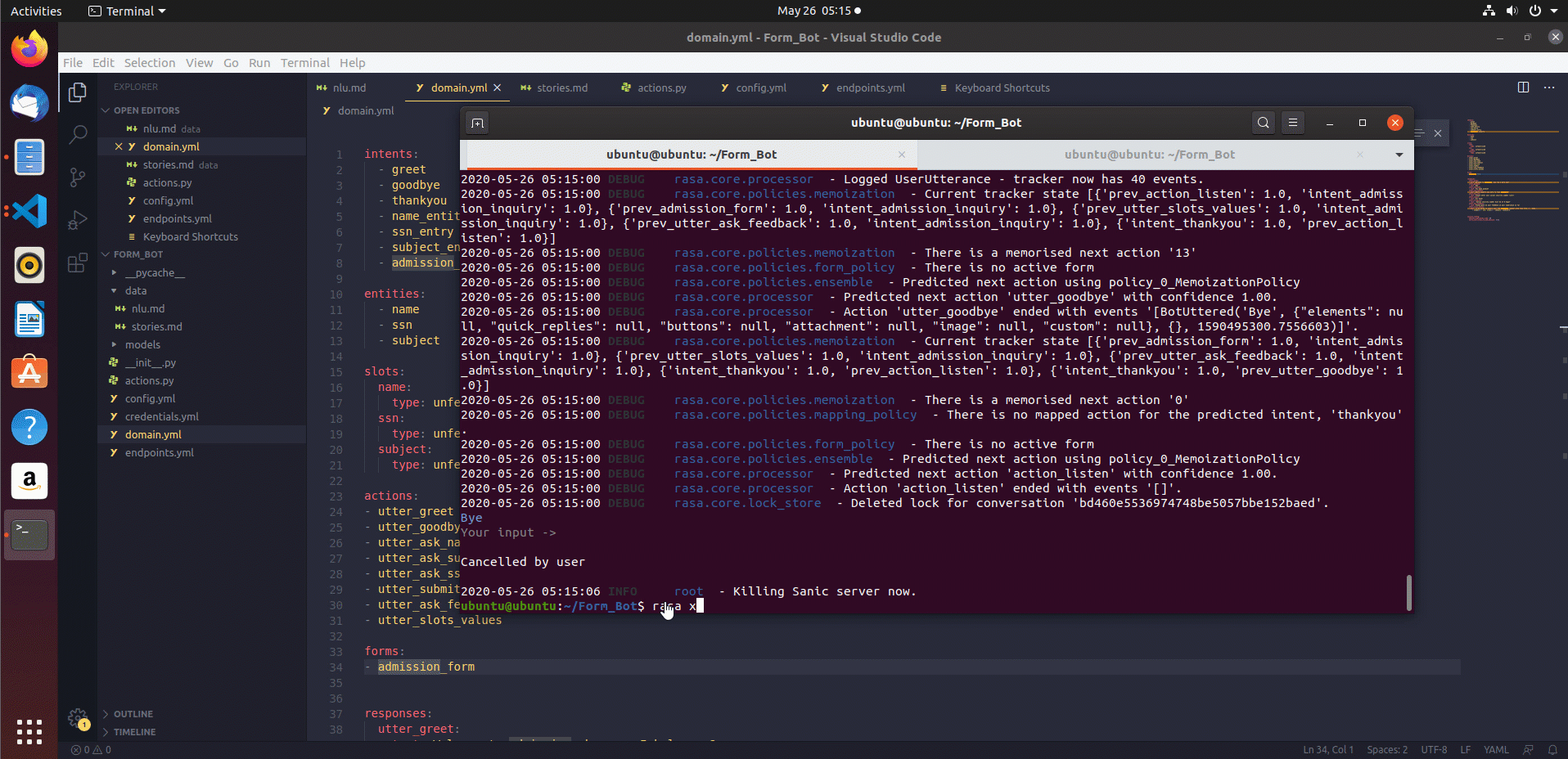Viewport: 1568px width, 759px height.
Task: Open editor More Actions ellipsis
Action: pos(1549,88)
